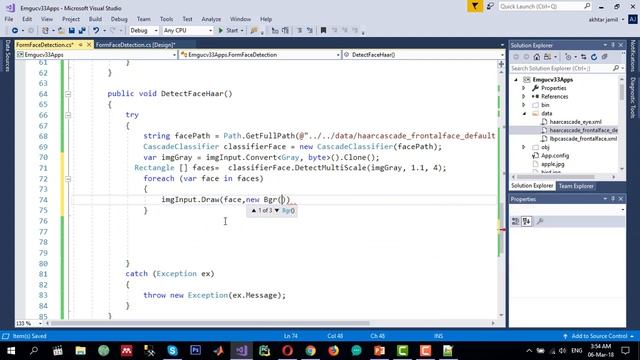The height and width of the screenshot is (360, 640).
Task: Click the Save All toolbar icon
Action: pos(82,31)
